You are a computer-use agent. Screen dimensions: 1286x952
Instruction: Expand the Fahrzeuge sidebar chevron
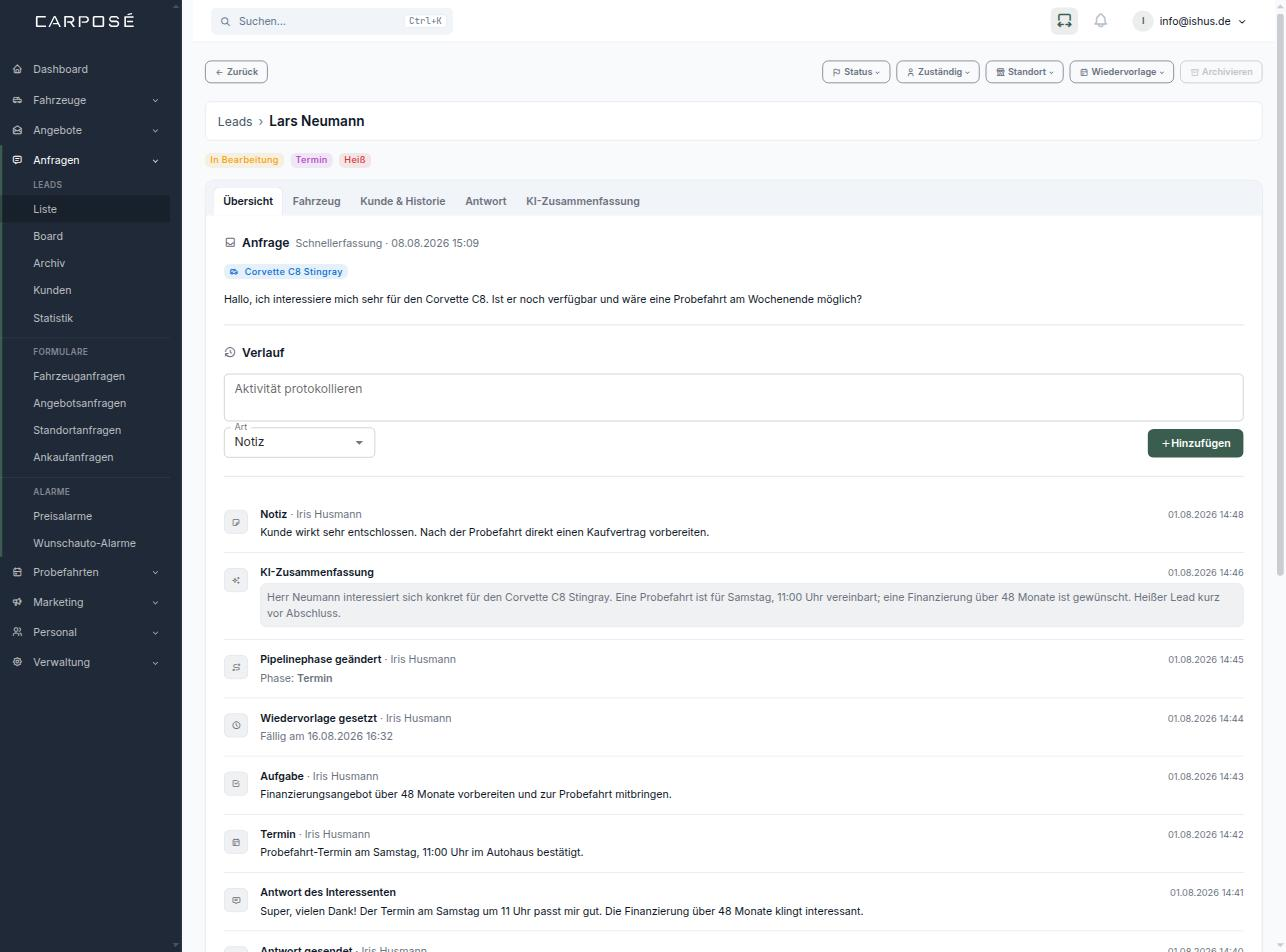155,100
